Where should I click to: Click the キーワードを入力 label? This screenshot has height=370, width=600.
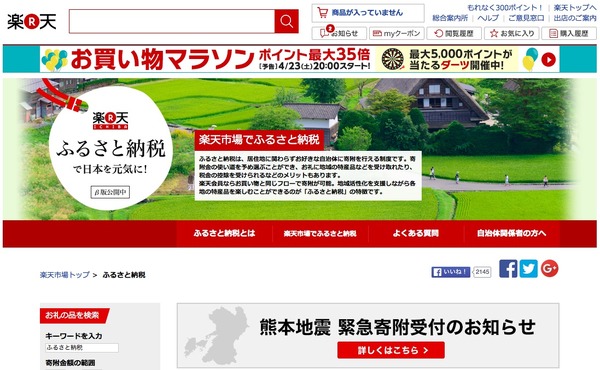[73, 336]
